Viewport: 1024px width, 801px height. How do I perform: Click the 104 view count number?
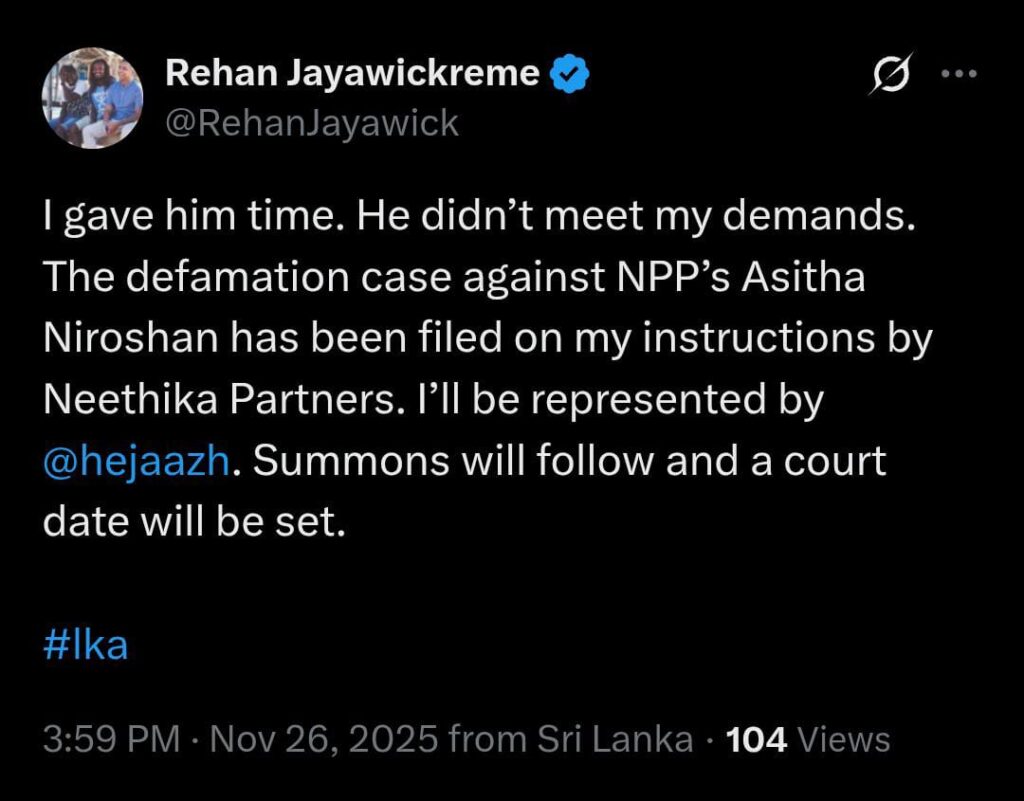point(757,741)
